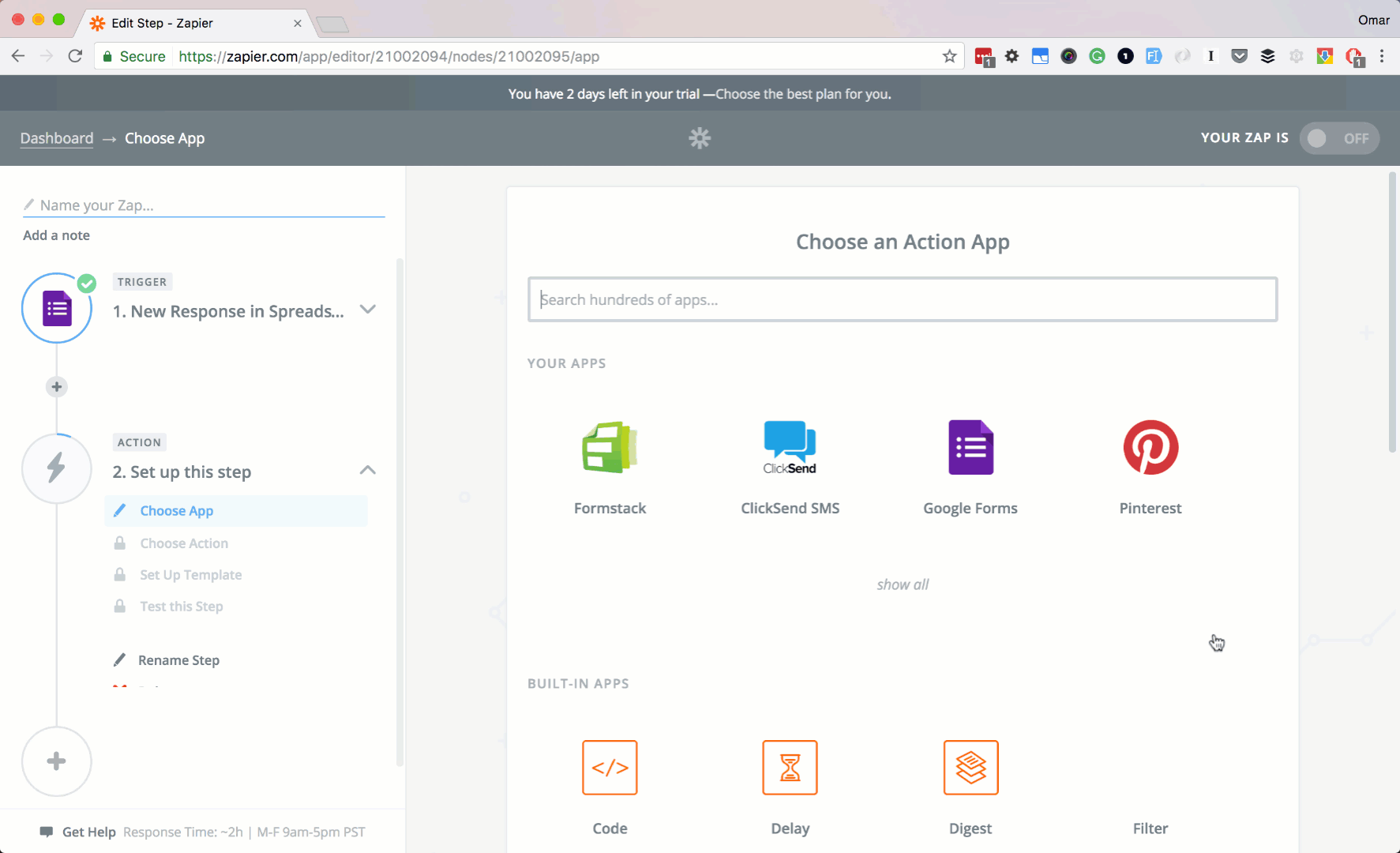Select the Code built-in app icon
The width and height of the screenshot is (1400, 853).
click(610, 767)
